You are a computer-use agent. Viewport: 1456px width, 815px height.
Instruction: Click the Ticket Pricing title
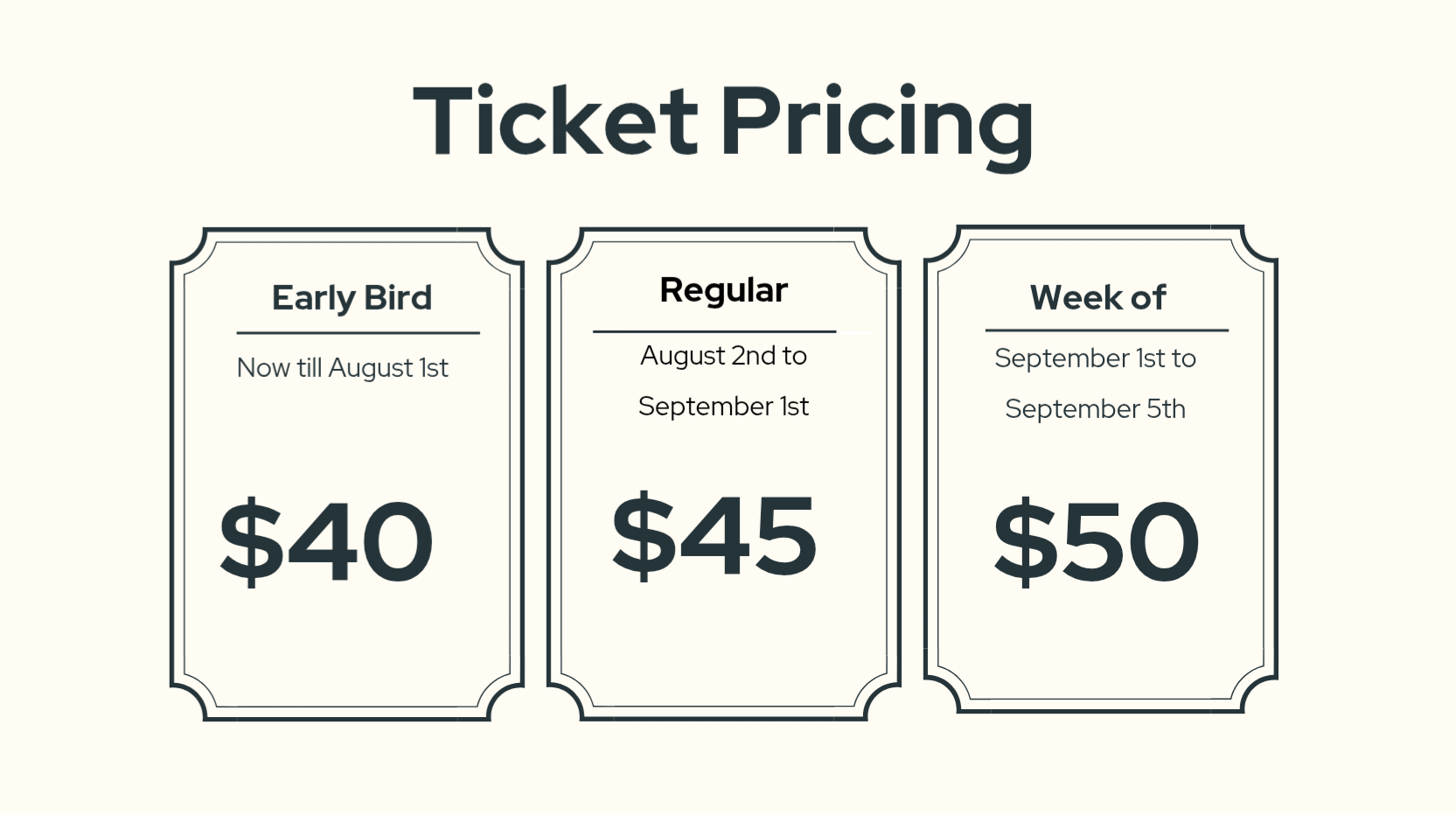pos(723,122)
